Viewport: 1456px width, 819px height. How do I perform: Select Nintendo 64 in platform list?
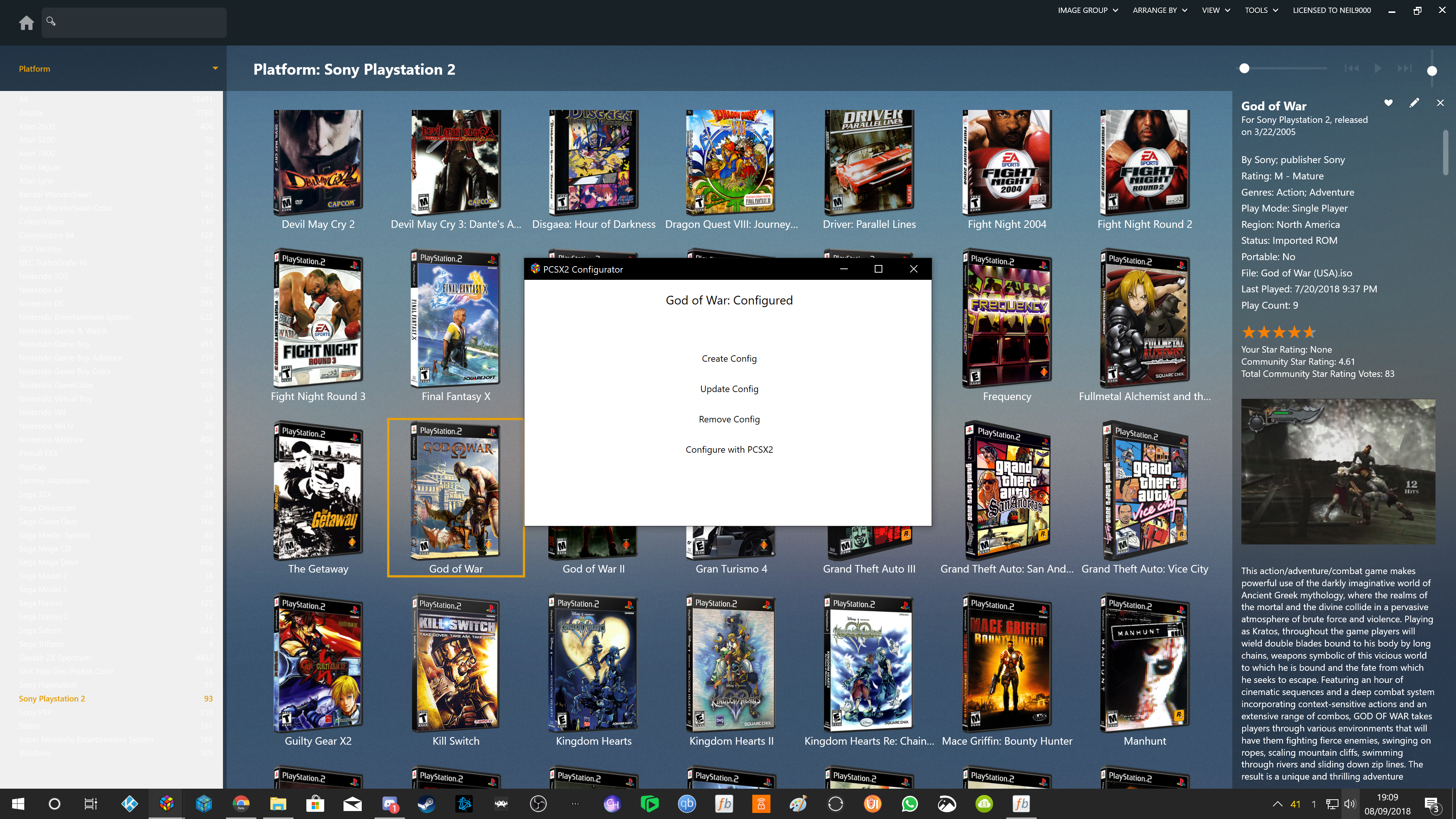[115, 290]
